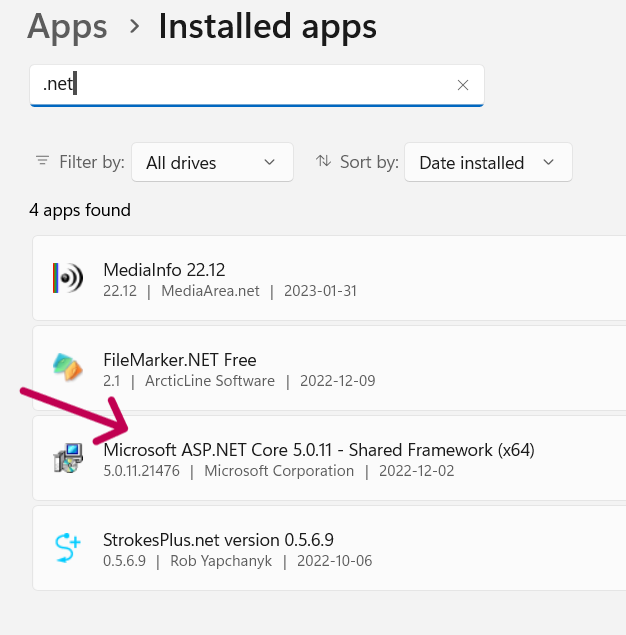Click the filter lines icon
Viewport: 626px width, 635px height.
point(43,161)
